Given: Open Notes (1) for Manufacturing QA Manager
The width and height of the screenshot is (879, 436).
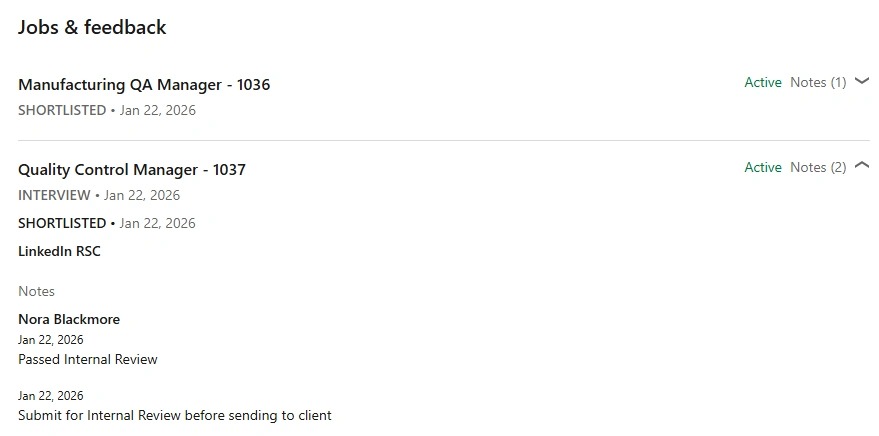Looking at the screenshot, I should point(817,82).
